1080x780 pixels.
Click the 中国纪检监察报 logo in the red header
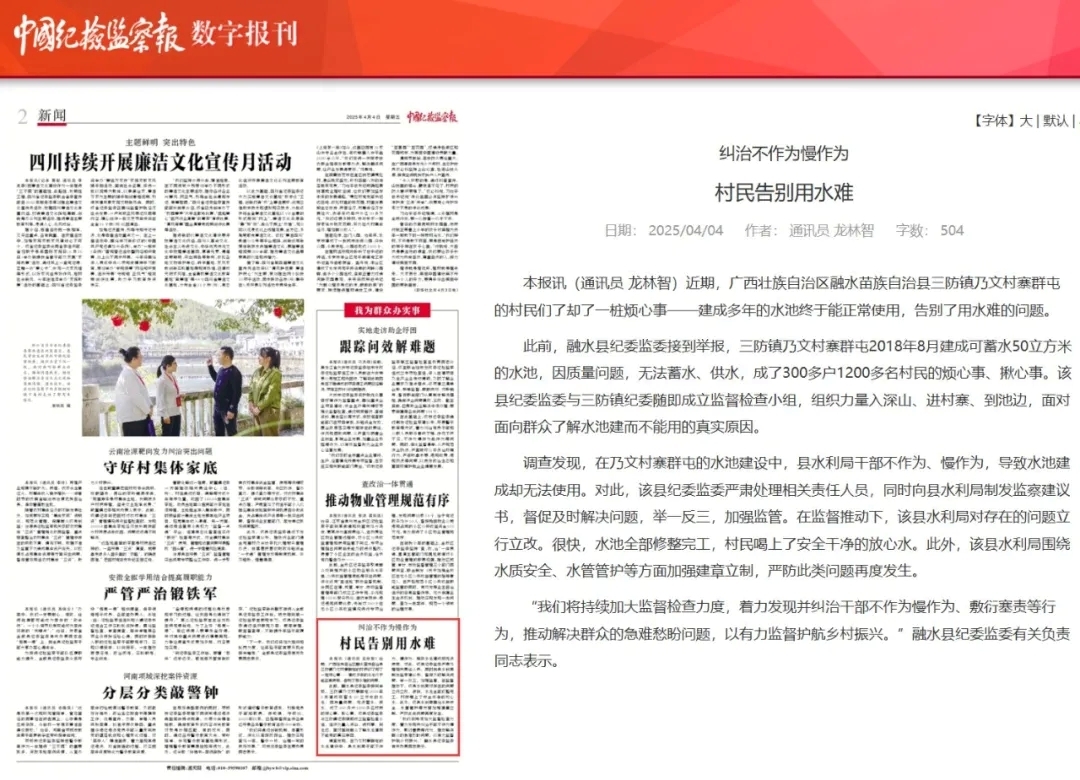[x=98, y=33]
